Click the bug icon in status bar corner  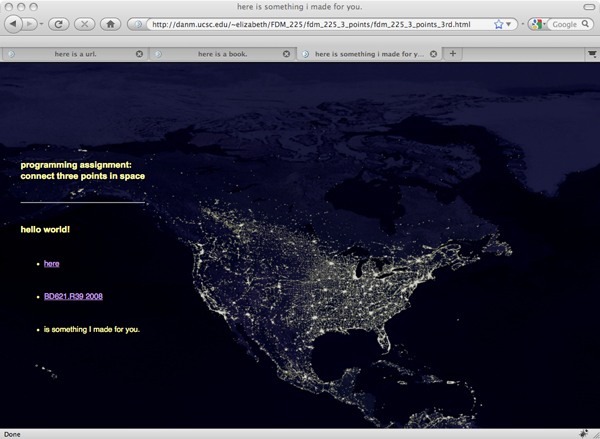584,433
